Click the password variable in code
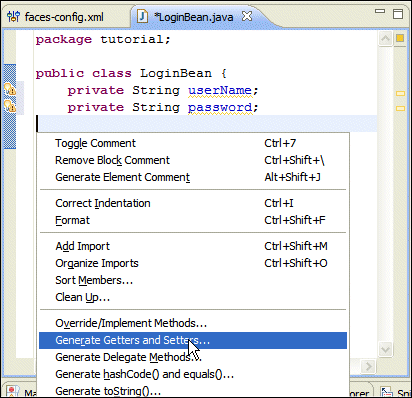This screenshot has width=412, height=398. pos(220,107)
